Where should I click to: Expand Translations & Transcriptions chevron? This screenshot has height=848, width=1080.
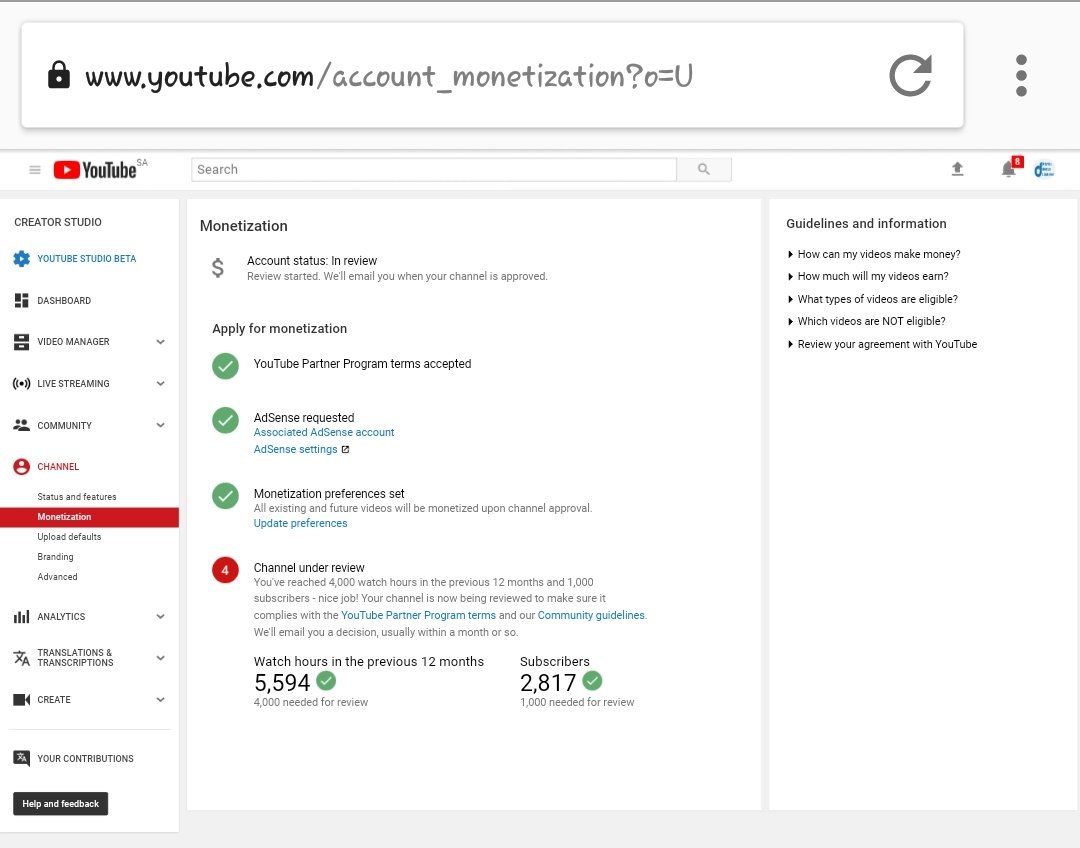(x=160, y=658)
